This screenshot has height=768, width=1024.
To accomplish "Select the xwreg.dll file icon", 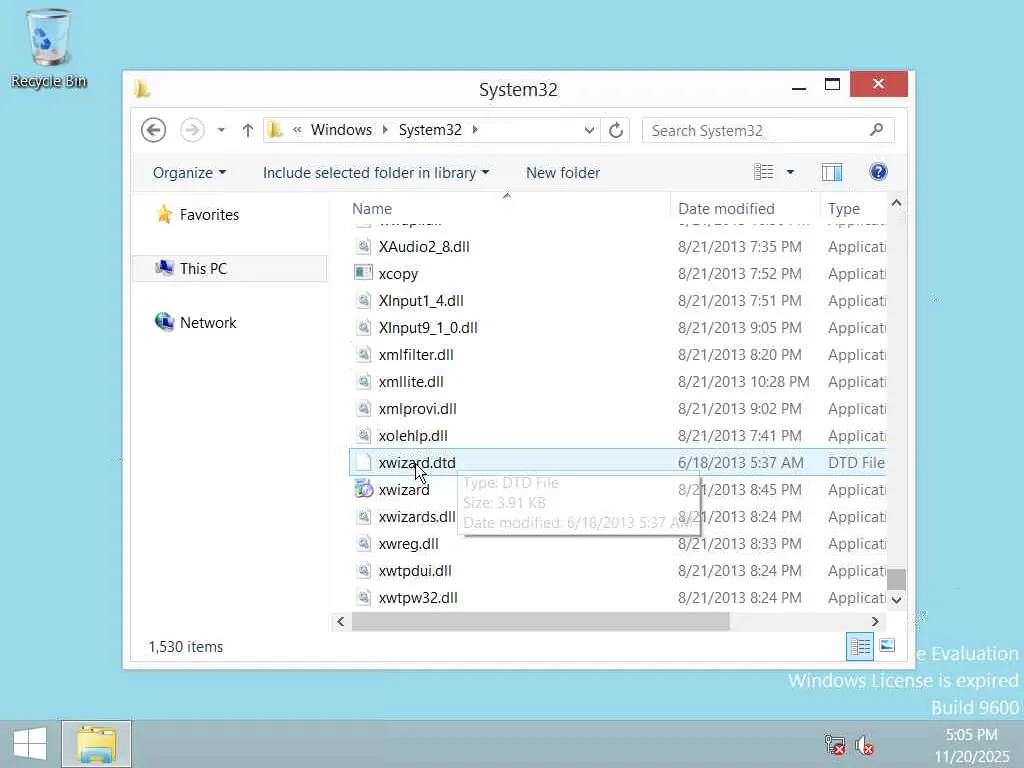I will point(363,543).
